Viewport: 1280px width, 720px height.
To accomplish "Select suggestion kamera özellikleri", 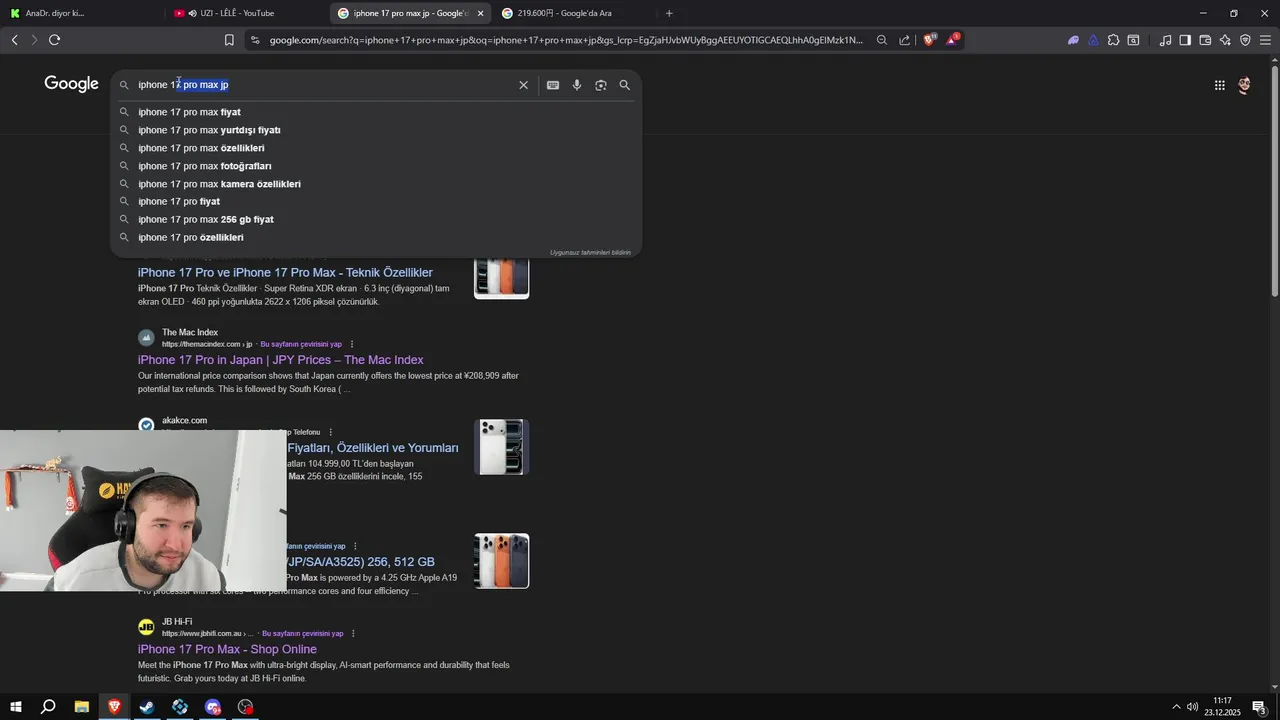I will click(x=376, y=184).
